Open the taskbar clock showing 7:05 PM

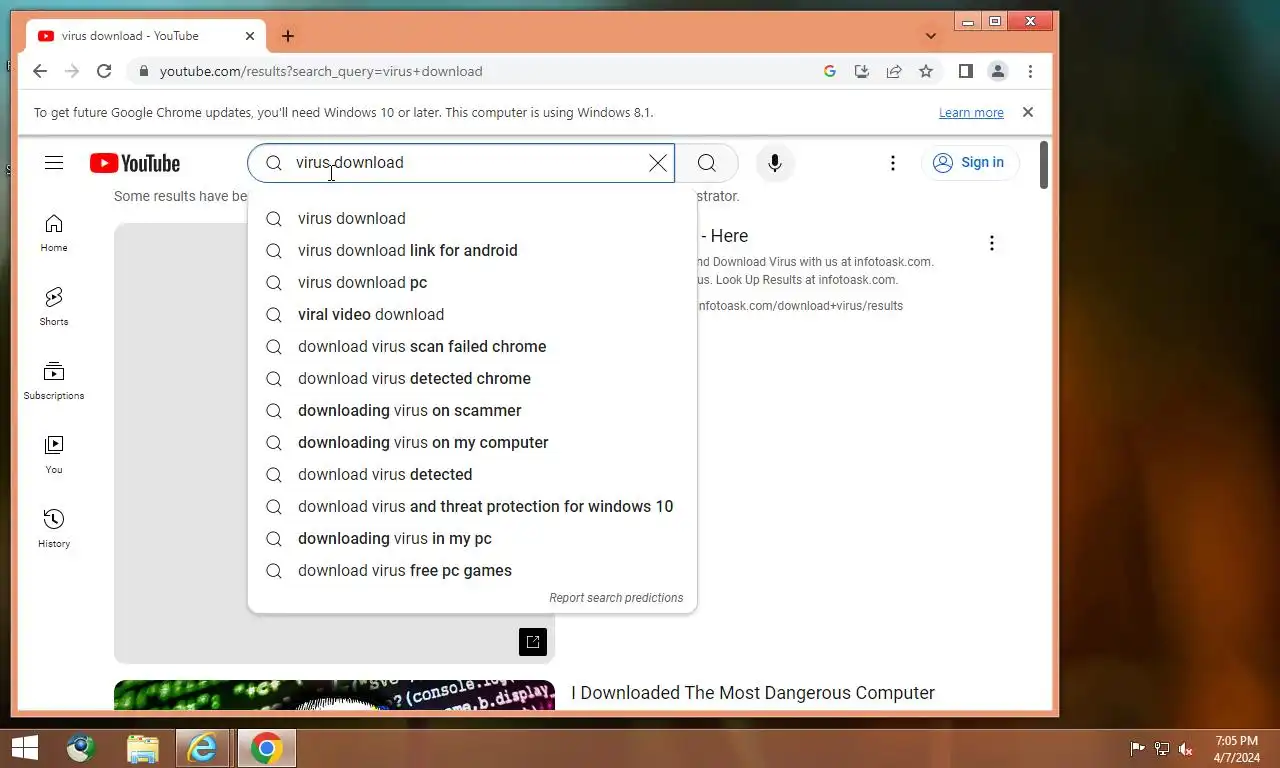(x=1237, y=749)
